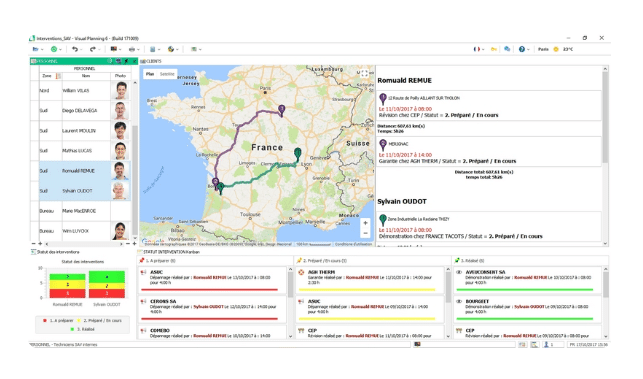Click the pin icon in PERSONNEL panel header
The image size is (643, 379).
[126, 61]
